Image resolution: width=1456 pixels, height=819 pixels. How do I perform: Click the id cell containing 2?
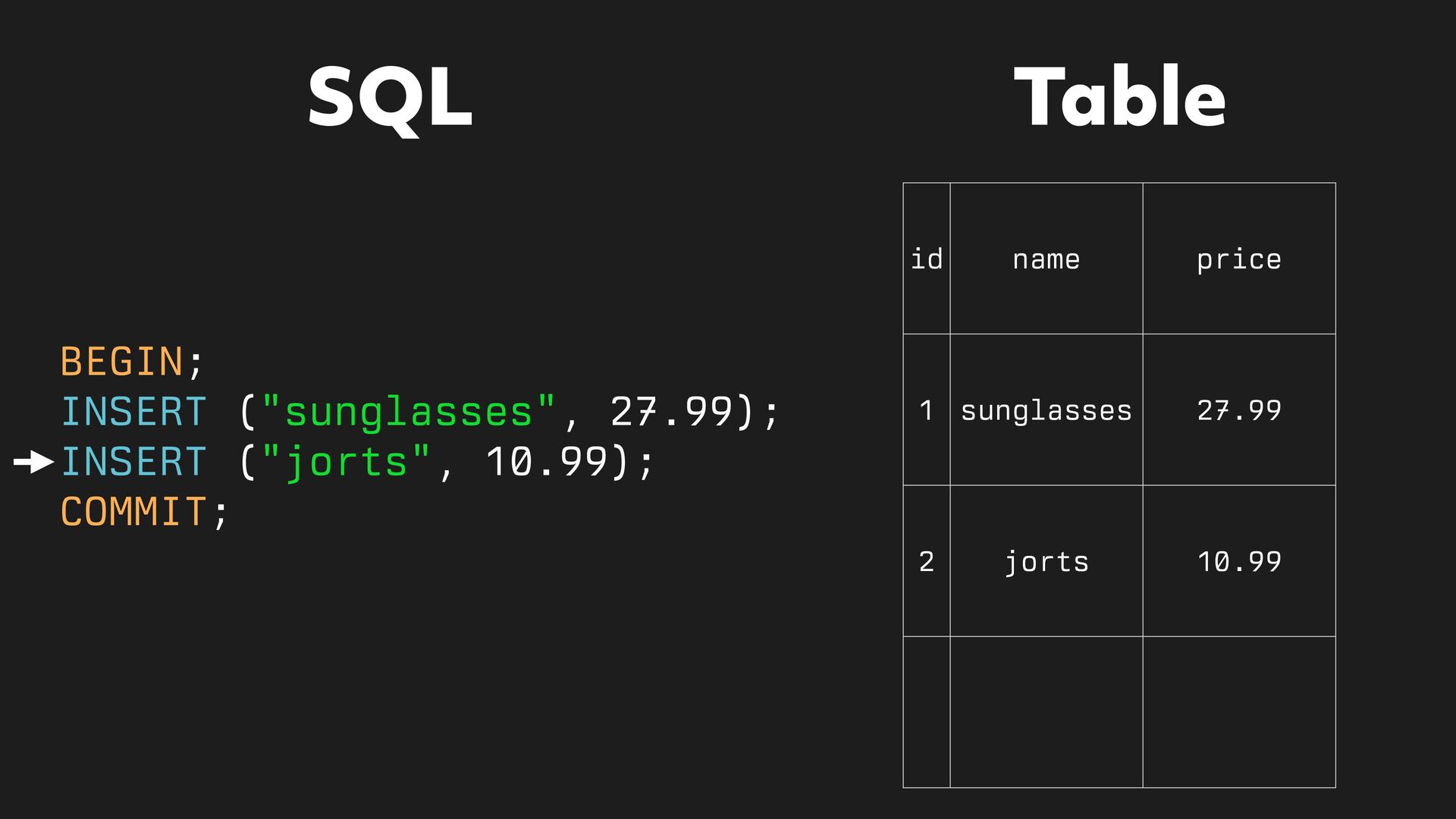(x=926, y=562)
